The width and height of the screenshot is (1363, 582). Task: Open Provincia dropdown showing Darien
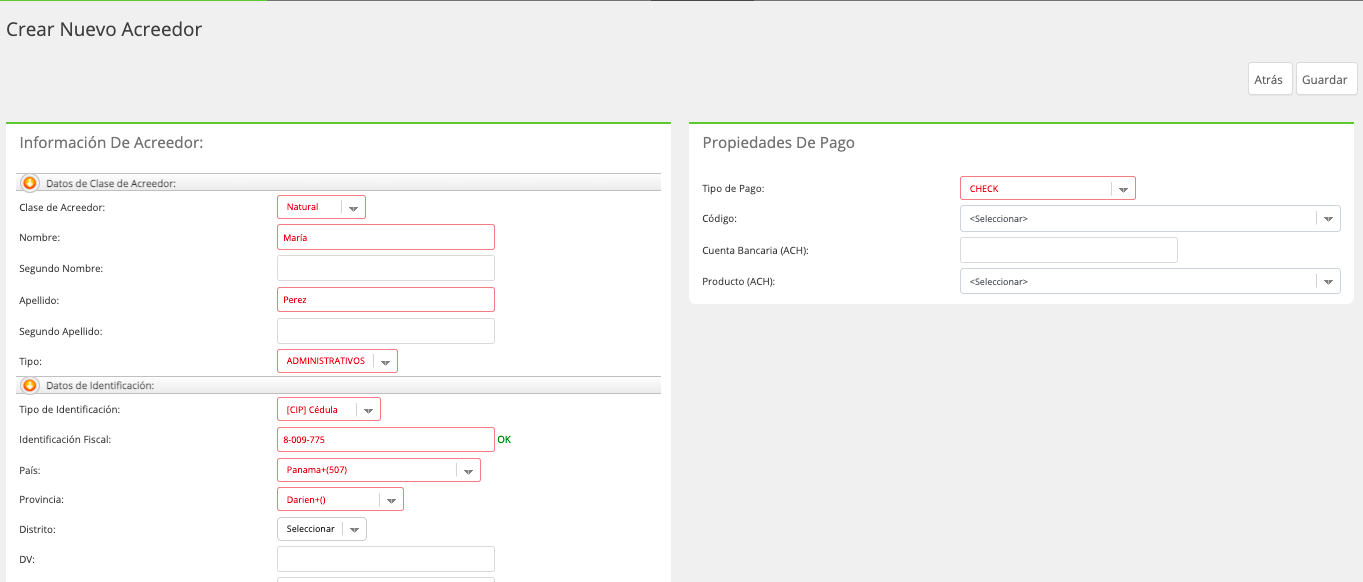pyautogui.click(x=340, y=499)
